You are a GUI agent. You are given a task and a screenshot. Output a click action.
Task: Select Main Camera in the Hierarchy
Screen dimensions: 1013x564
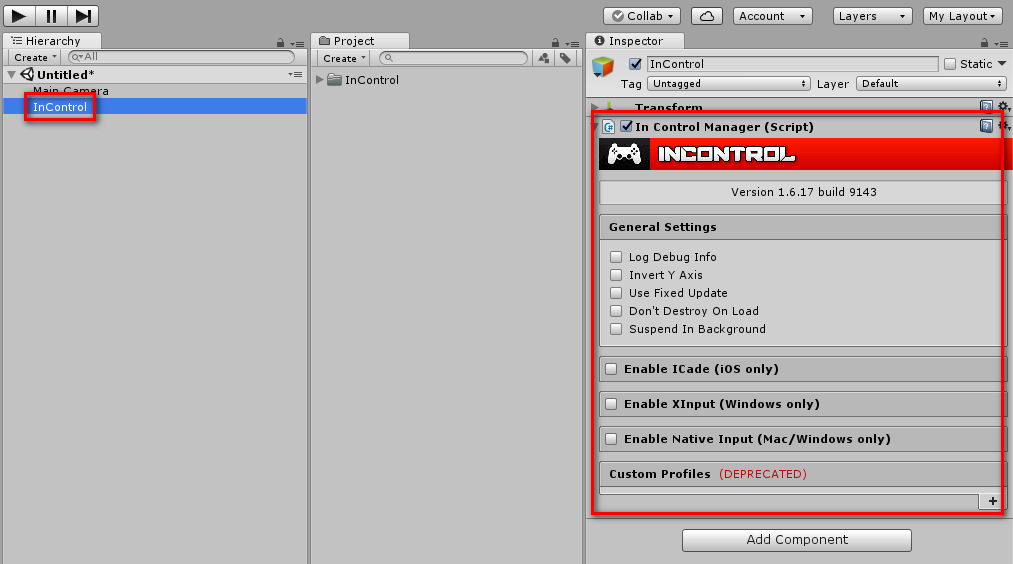click(x=70, y=91)
